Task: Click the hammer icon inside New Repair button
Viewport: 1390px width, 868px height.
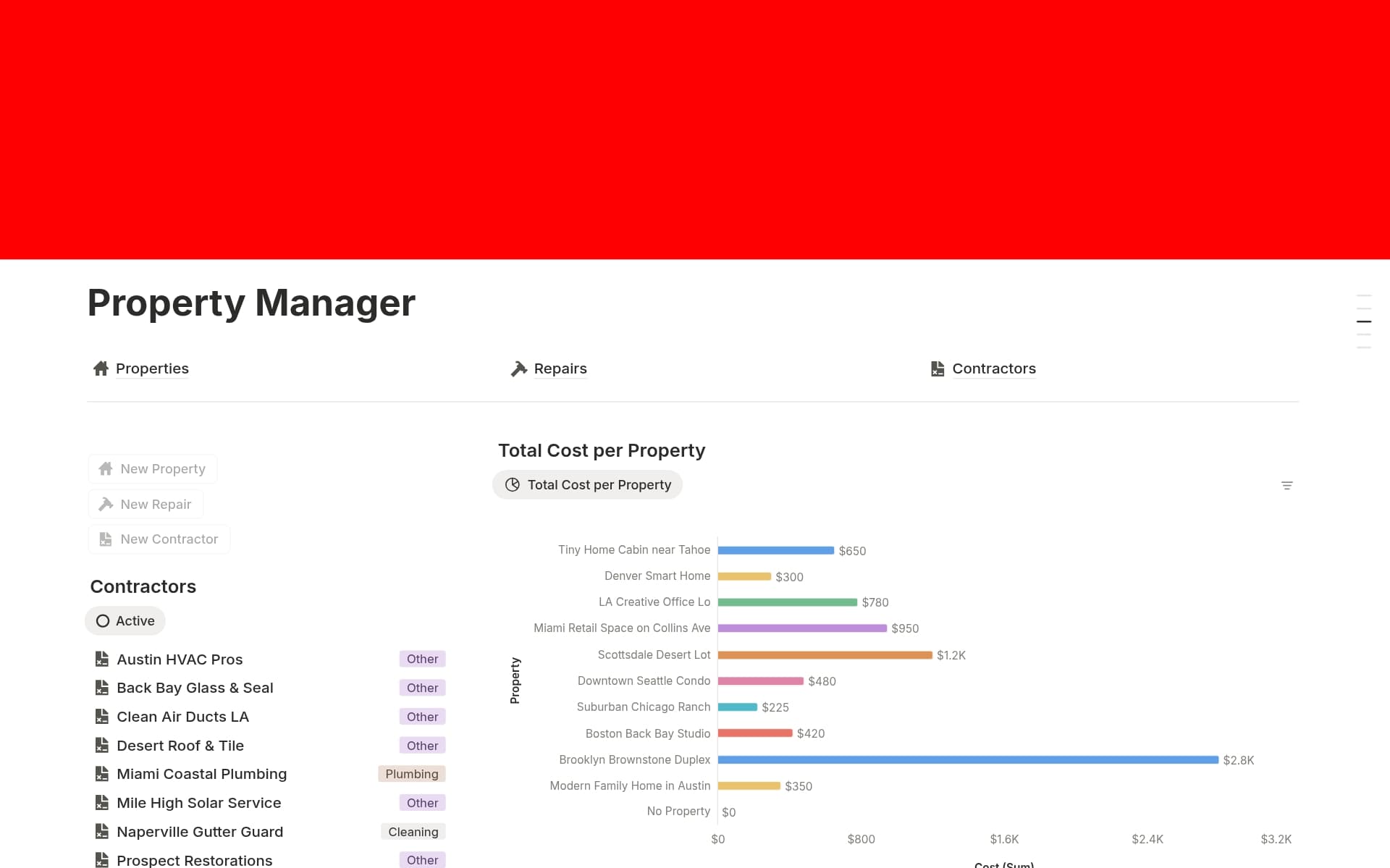Action: (x=106, y=504)
